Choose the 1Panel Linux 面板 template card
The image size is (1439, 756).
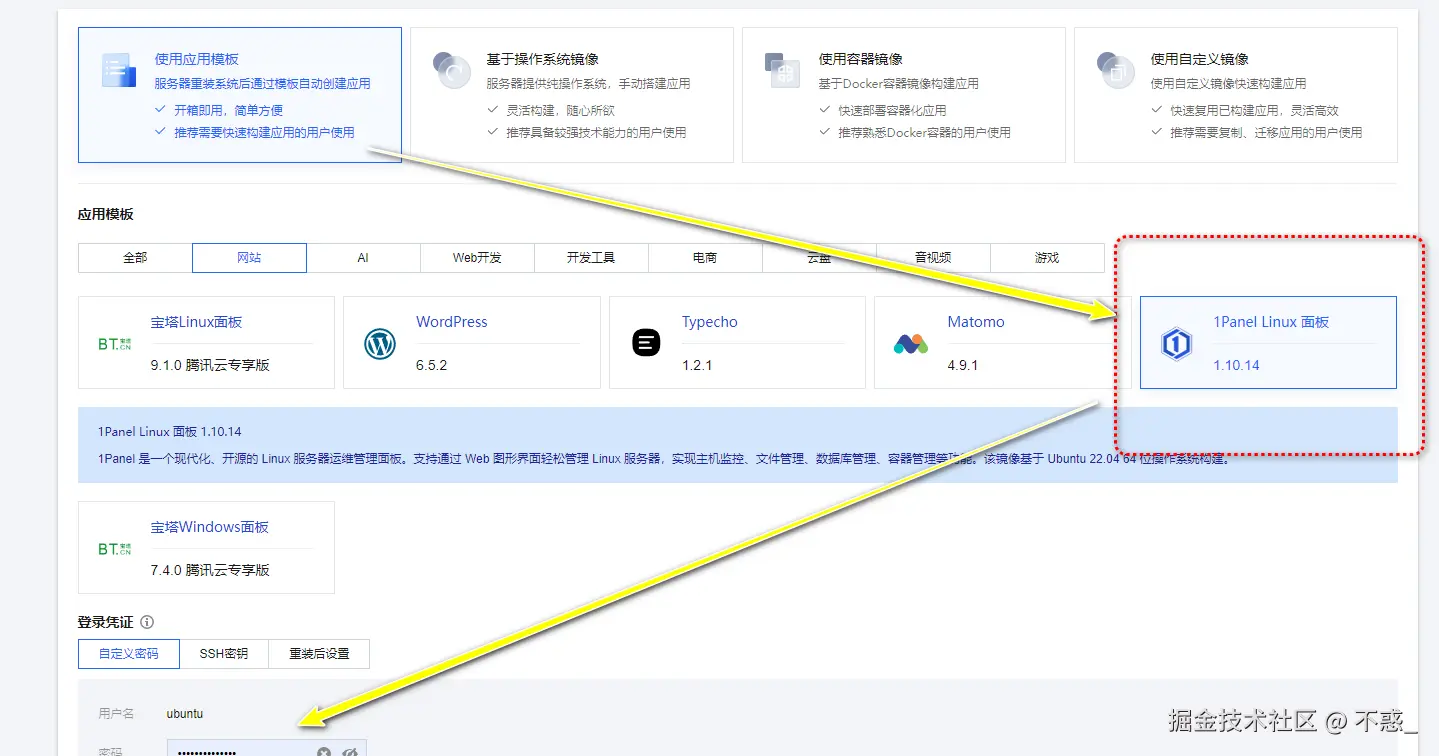coord(1268,342)
